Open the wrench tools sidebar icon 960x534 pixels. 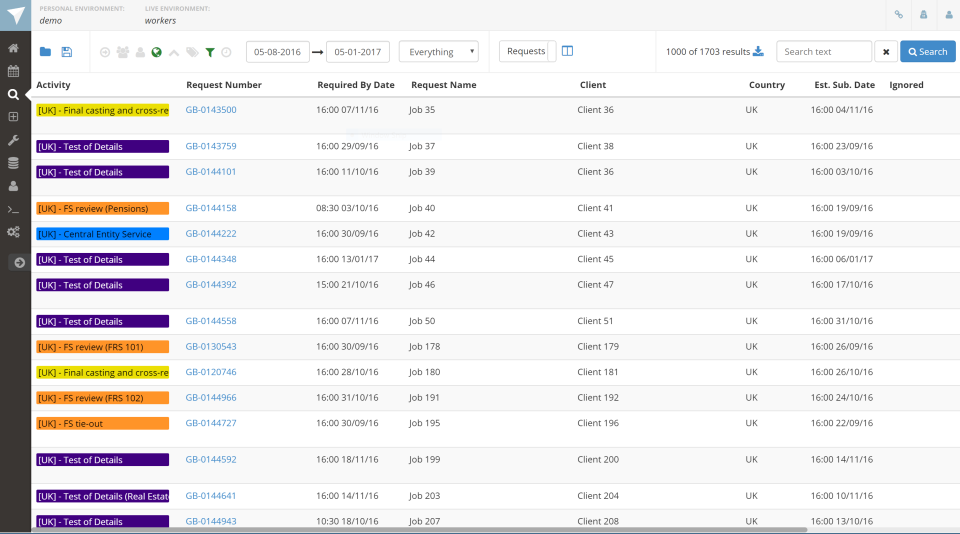tap(13, 140)
